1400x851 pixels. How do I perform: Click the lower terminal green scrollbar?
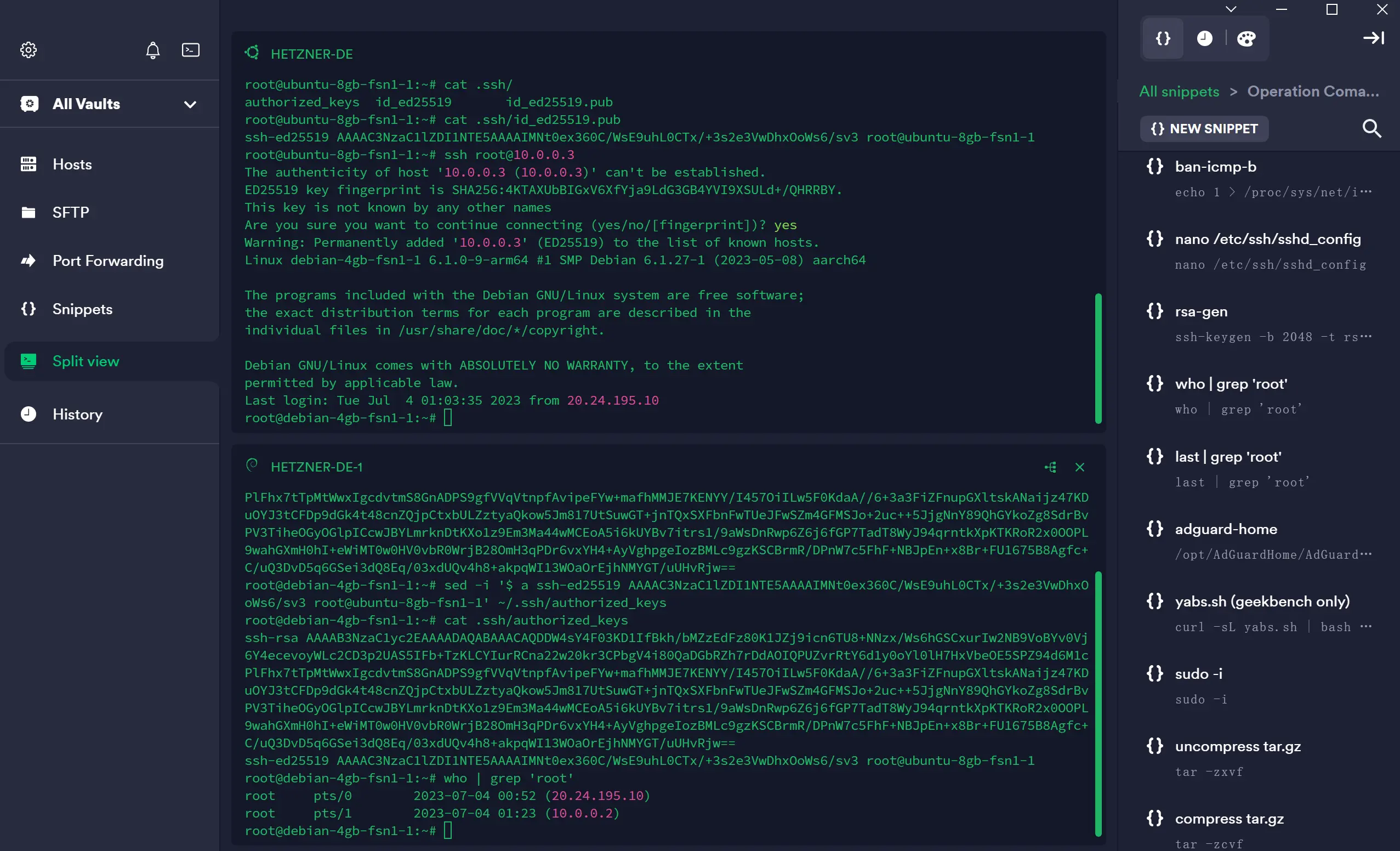(x=1098, y=704)
